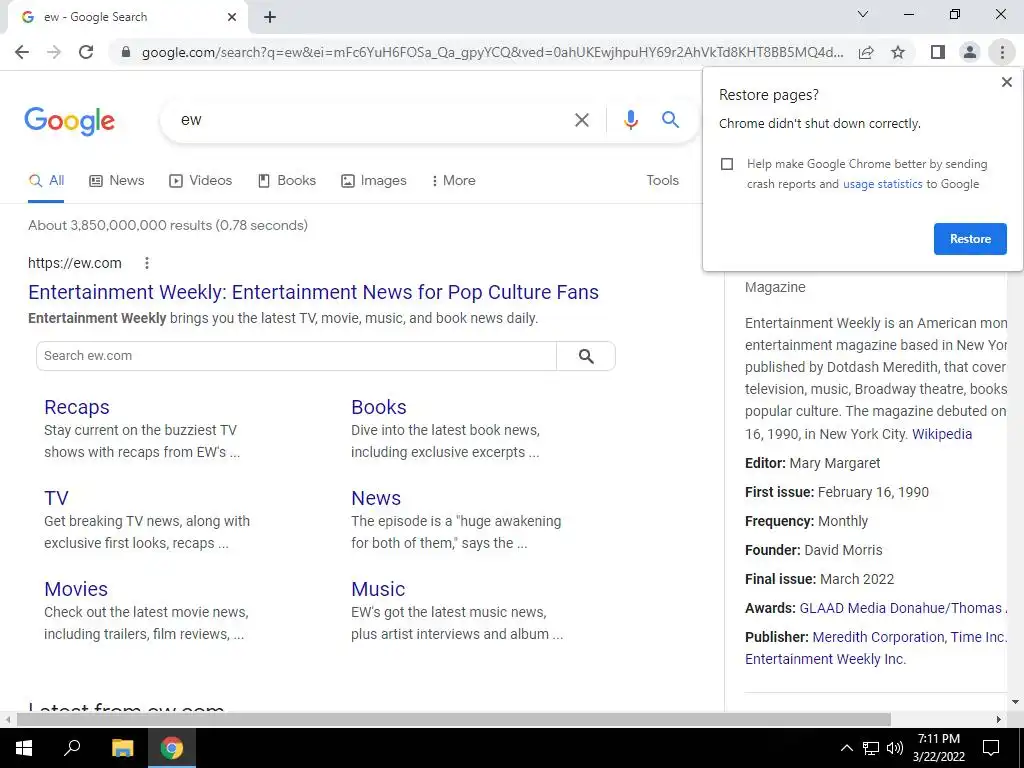
Task: Click the Search ew.com input field
Action: (296, 356)
